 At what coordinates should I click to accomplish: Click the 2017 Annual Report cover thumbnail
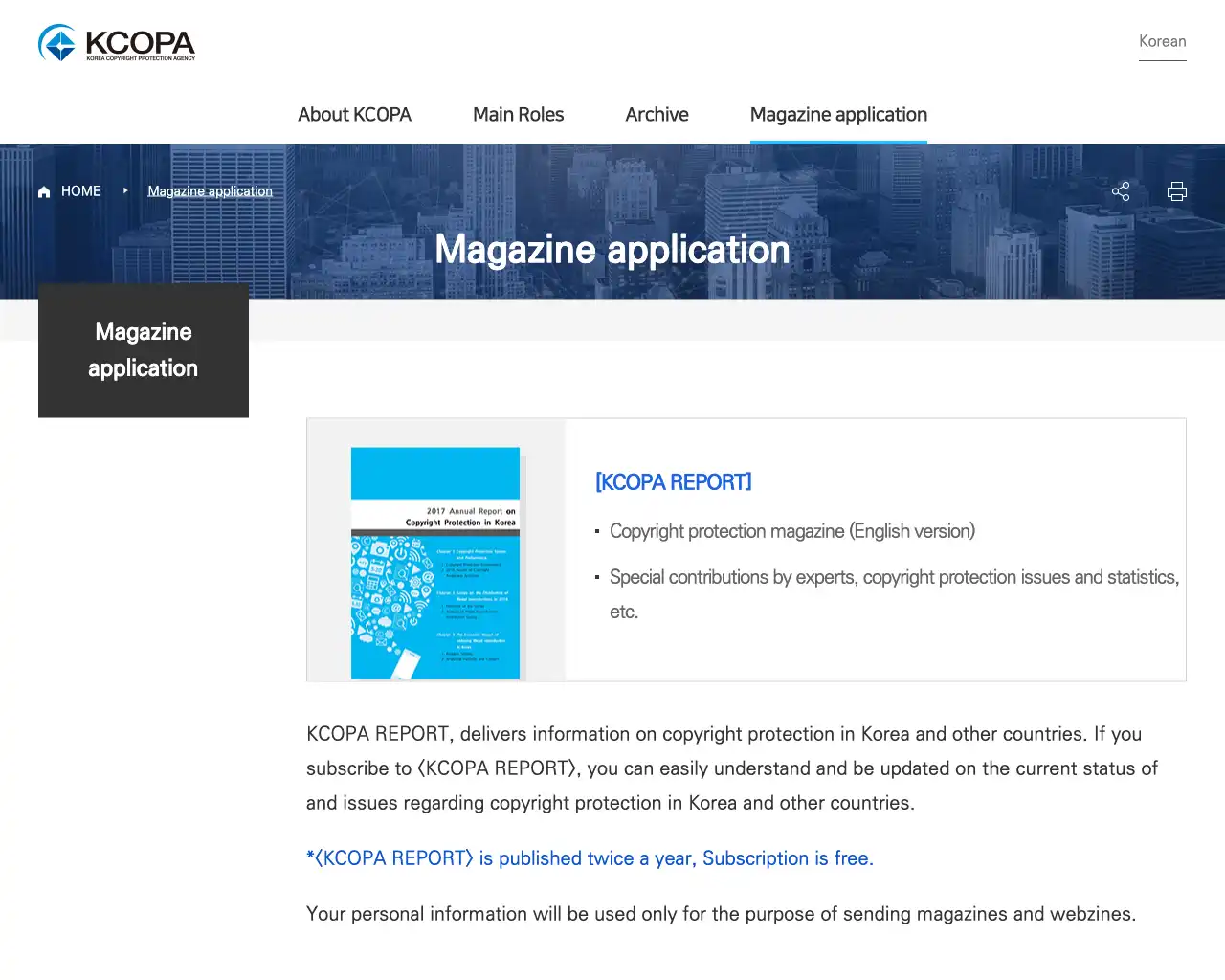(x=435, y=563)
